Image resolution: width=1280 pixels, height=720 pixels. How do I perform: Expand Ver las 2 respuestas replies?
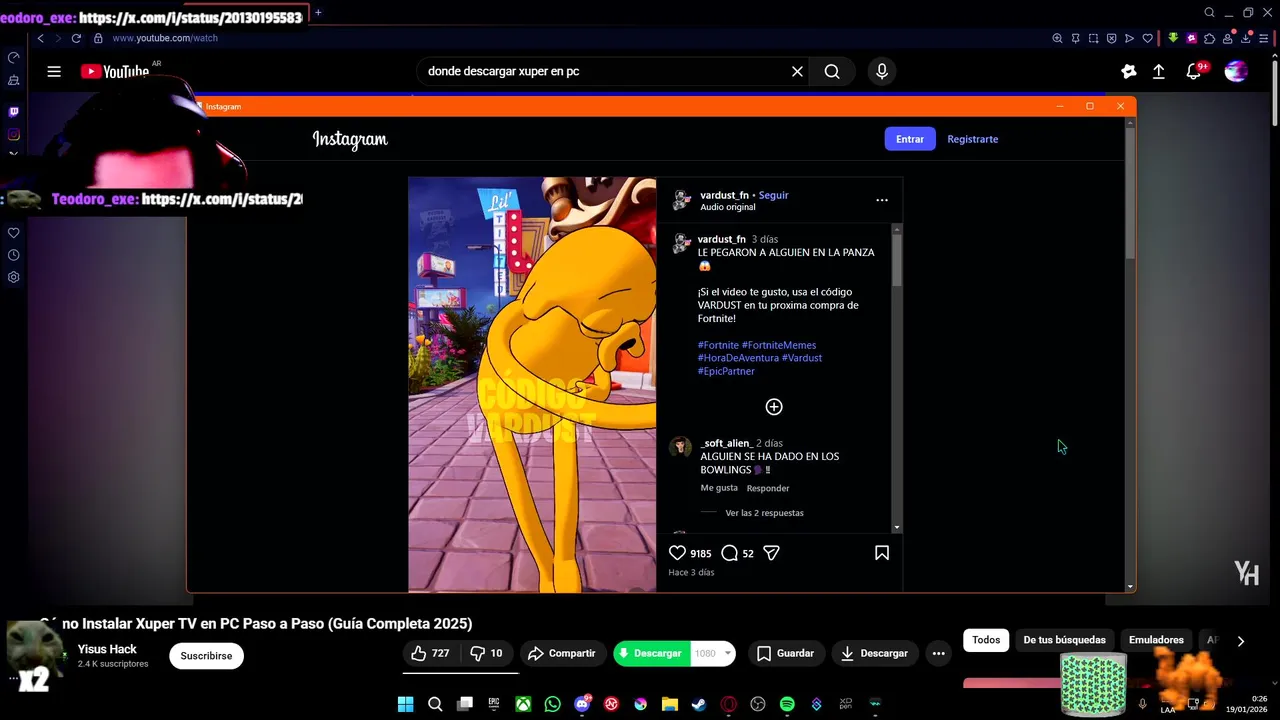click(764, 513)
